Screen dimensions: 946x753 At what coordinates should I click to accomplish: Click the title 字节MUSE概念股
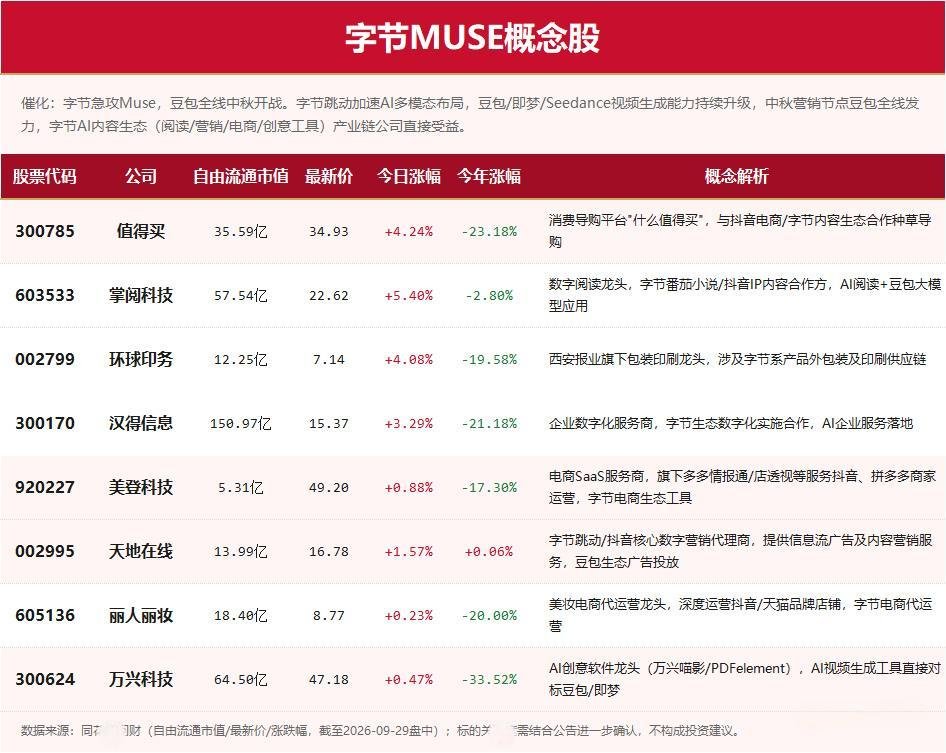point(472,37)
